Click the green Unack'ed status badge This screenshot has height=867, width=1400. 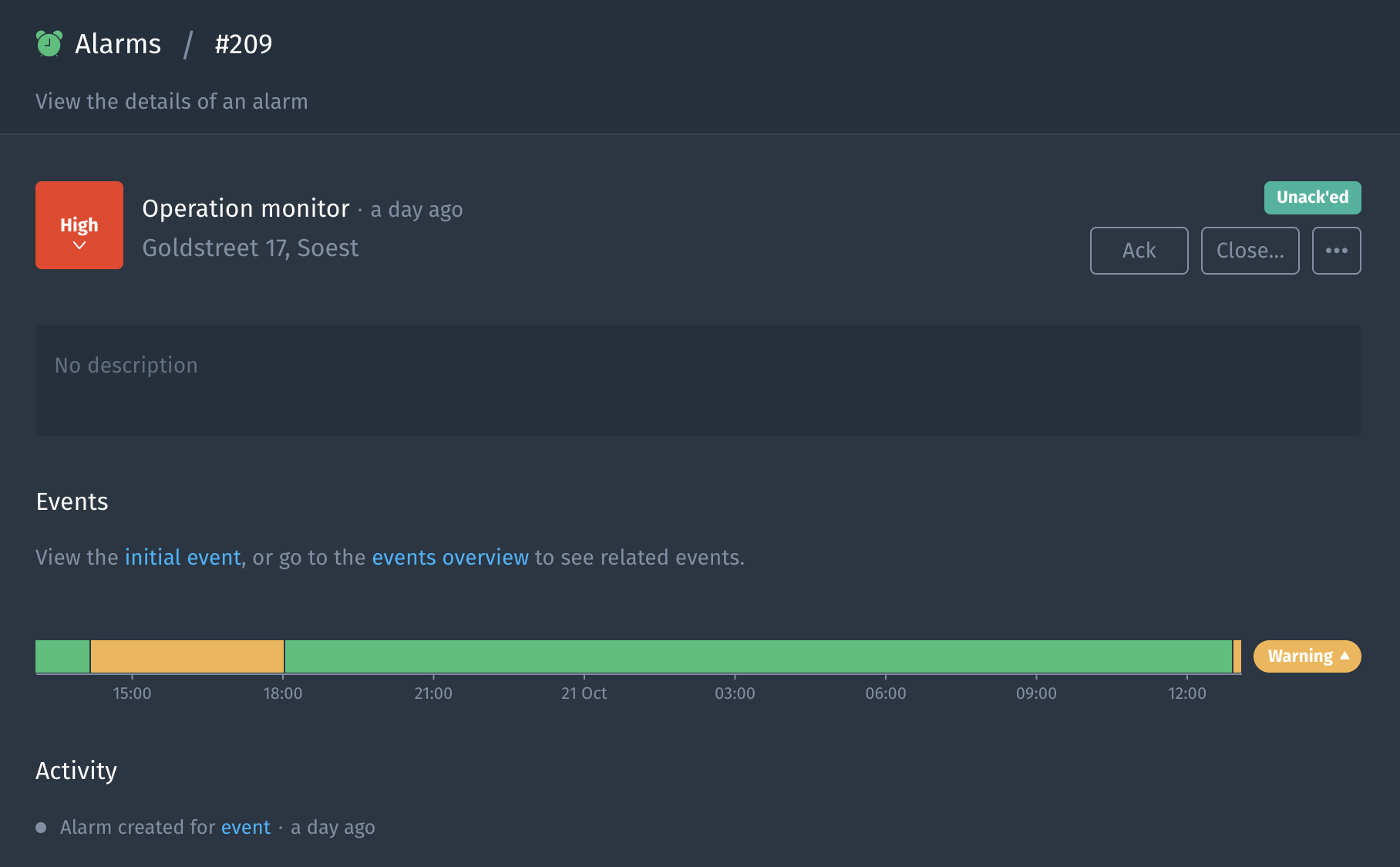point(1311,197)
